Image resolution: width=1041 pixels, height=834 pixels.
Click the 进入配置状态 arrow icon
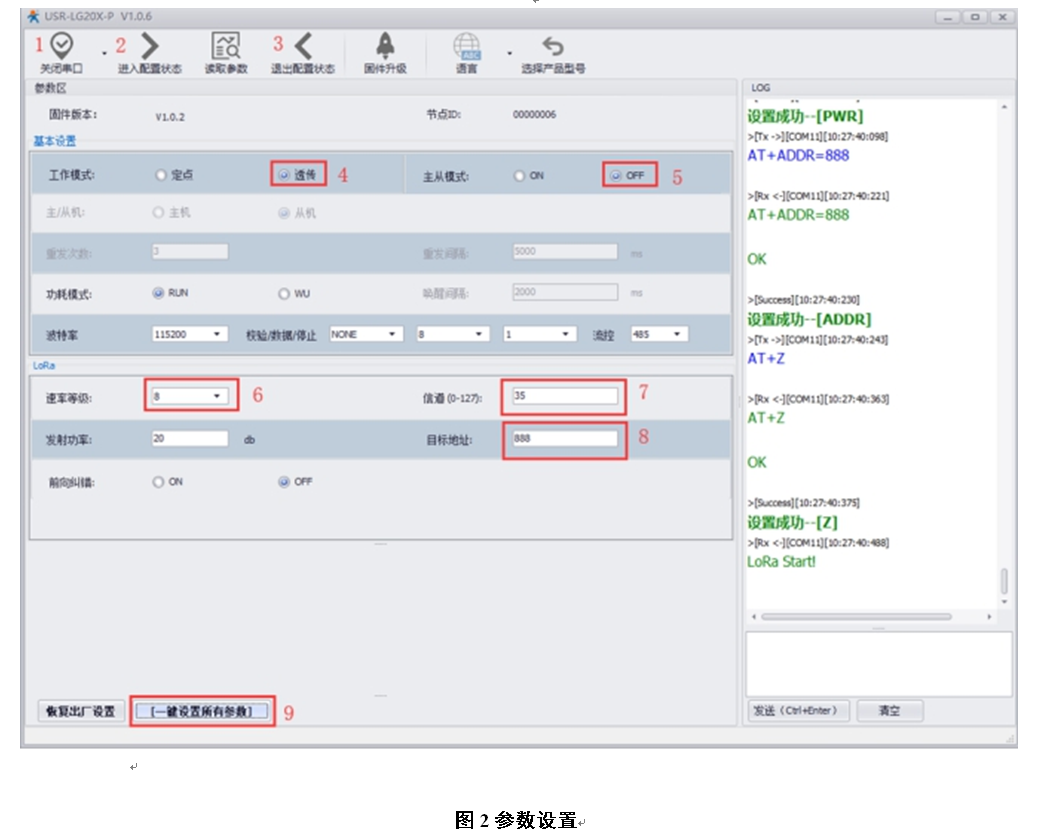(150, 45)
